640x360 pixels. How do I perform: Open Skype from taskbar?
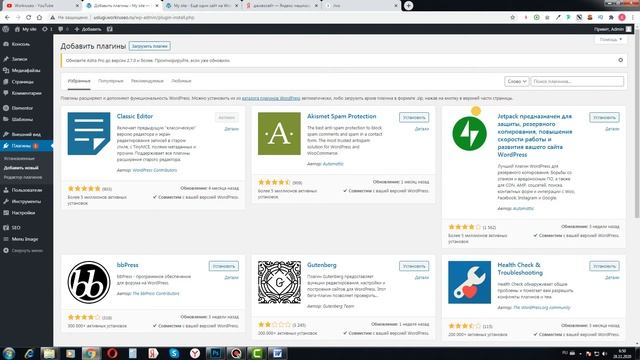point(174,353)
